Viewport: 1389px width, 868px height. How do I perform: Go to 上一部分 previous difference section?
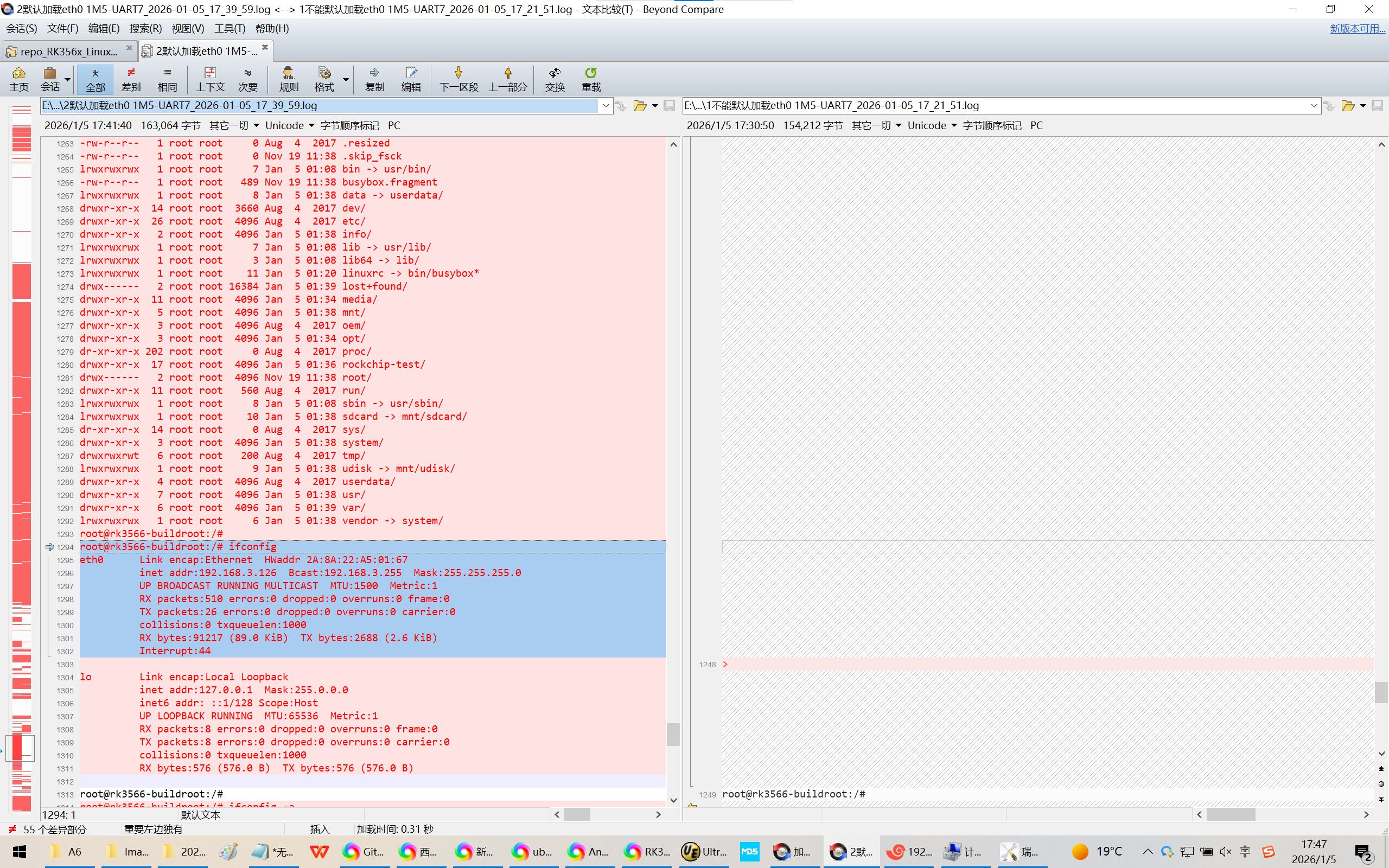pos(507,79)
